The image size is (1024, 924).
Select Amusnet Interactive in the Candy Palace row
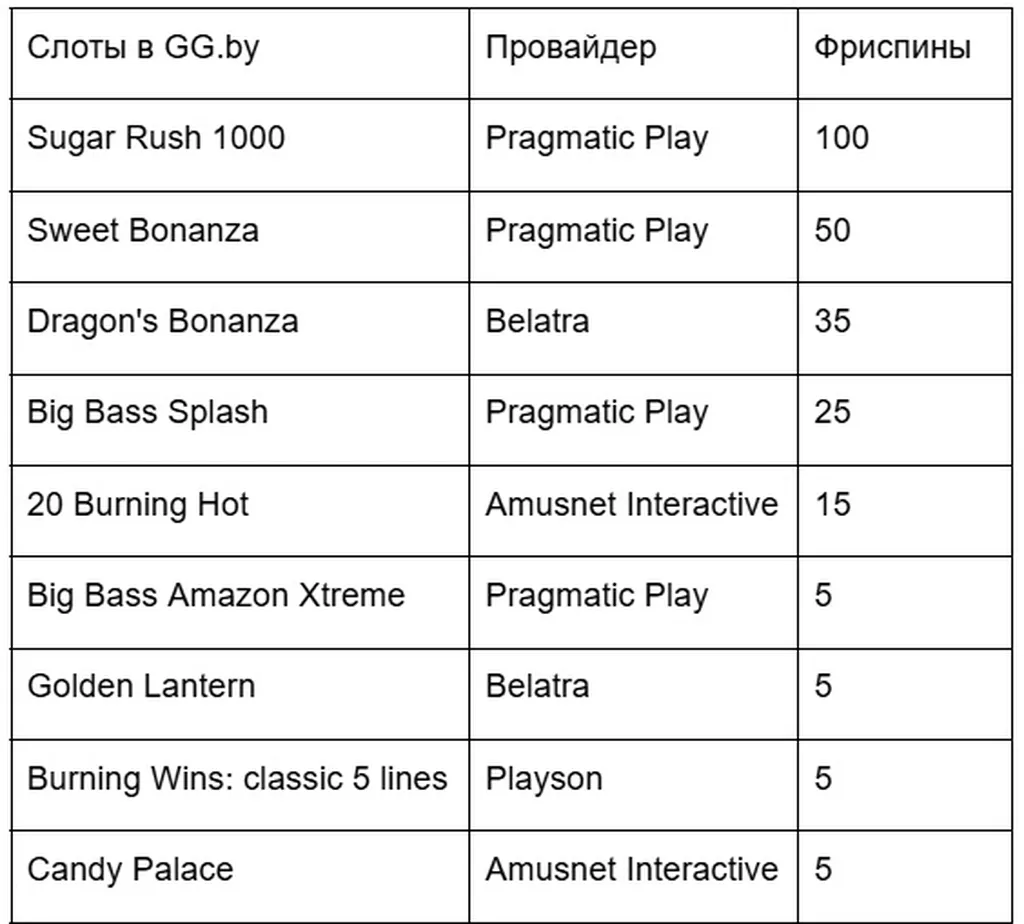(x=631, y=869)
